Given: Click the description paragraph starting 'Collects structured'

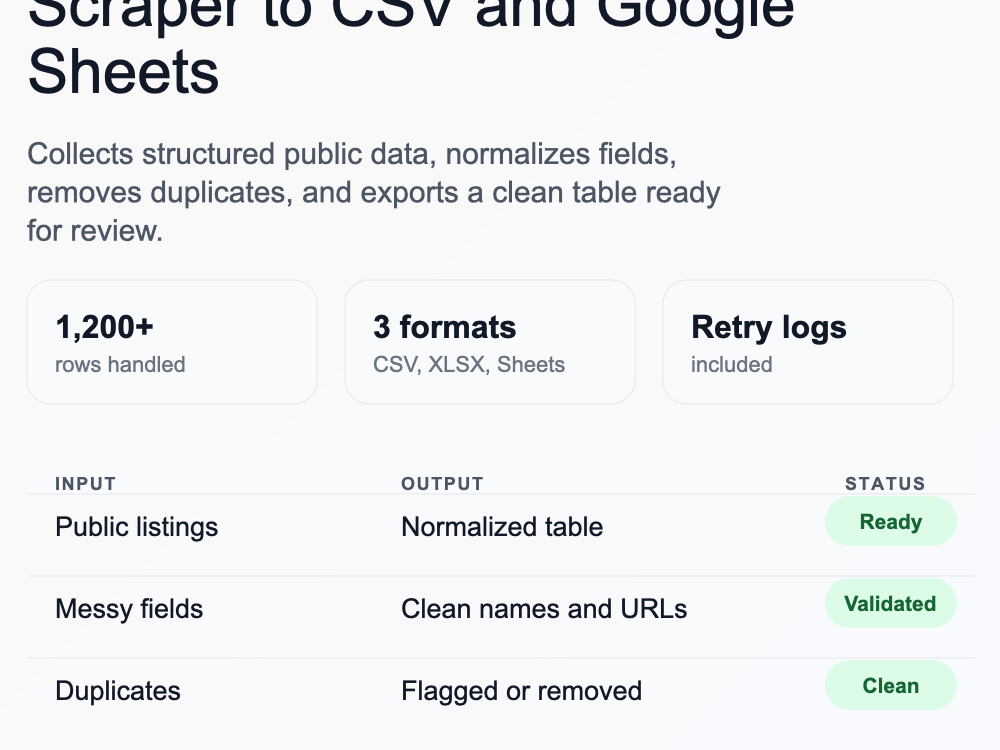Looking at the screenshot, I should click(x=374, y=193).
